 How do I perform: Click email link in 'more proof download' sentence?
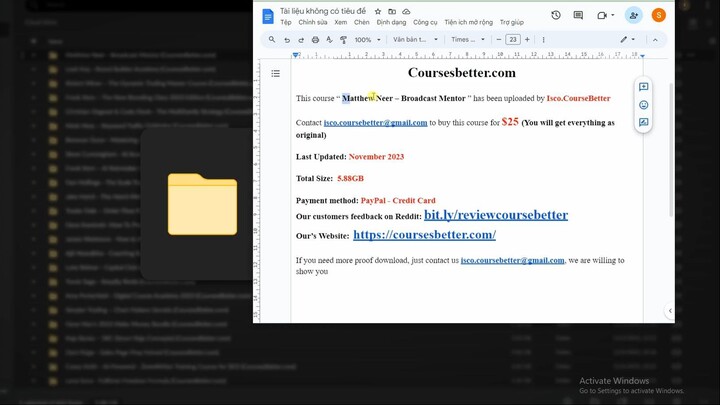[x=512, y=260]
